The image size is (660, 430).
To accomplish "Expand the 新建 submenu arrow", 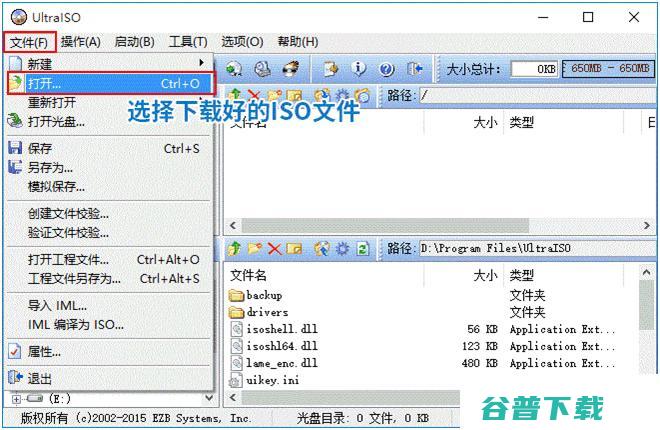I will pyautogui.click(x=202, y=63).
